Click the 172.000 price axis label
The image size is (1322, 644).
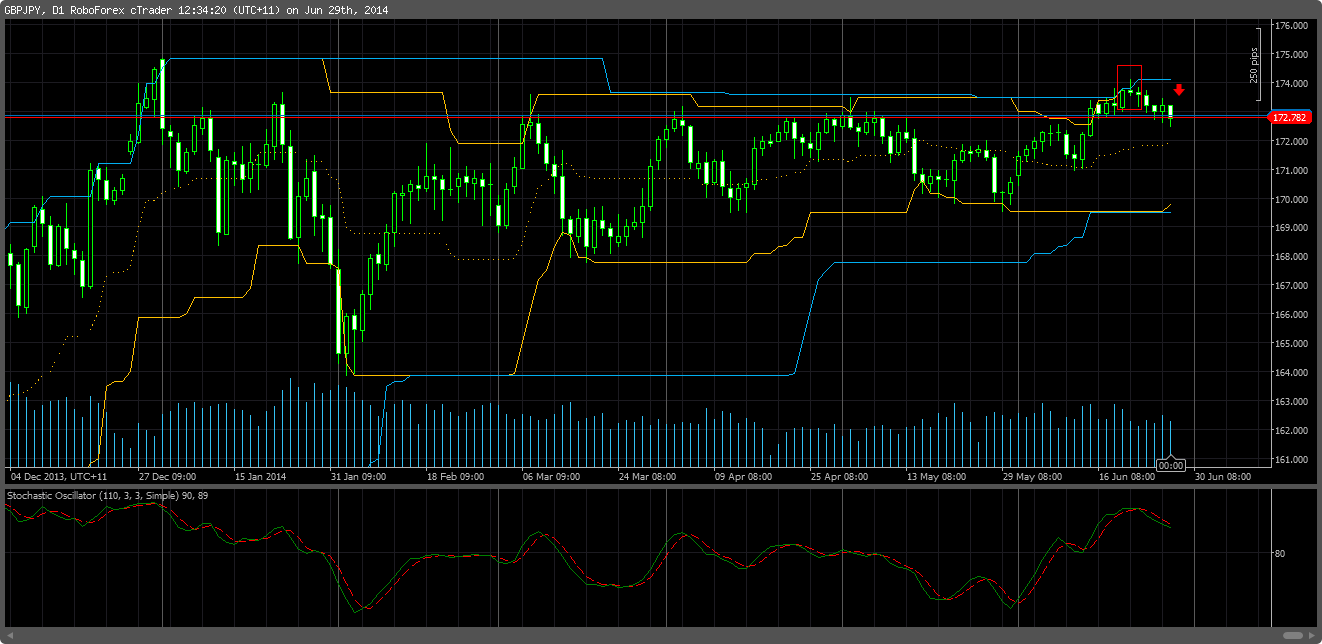click(x=1290, y=141)
